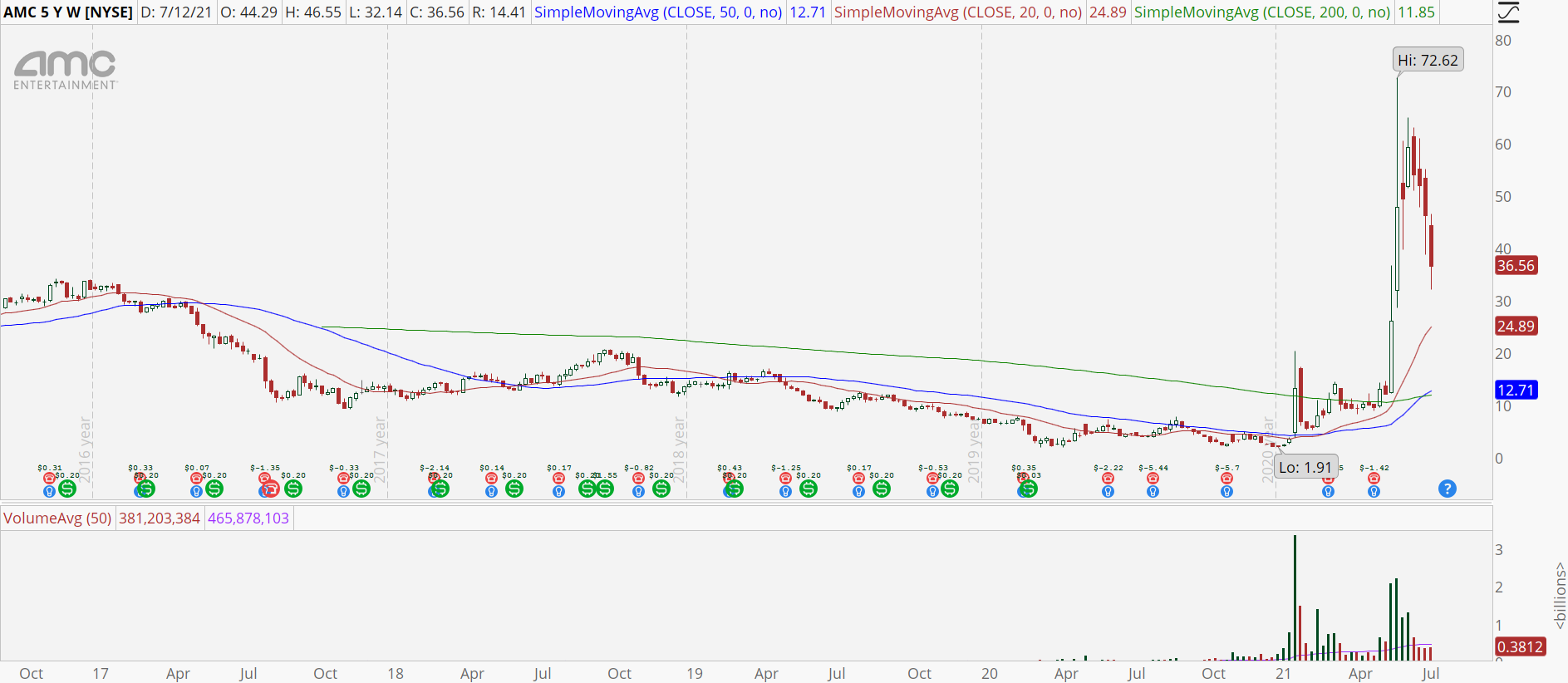Open the green dividend icon beside $0.07 earnings
This screenshot has height=683, width=1568.
coord(214,489)
